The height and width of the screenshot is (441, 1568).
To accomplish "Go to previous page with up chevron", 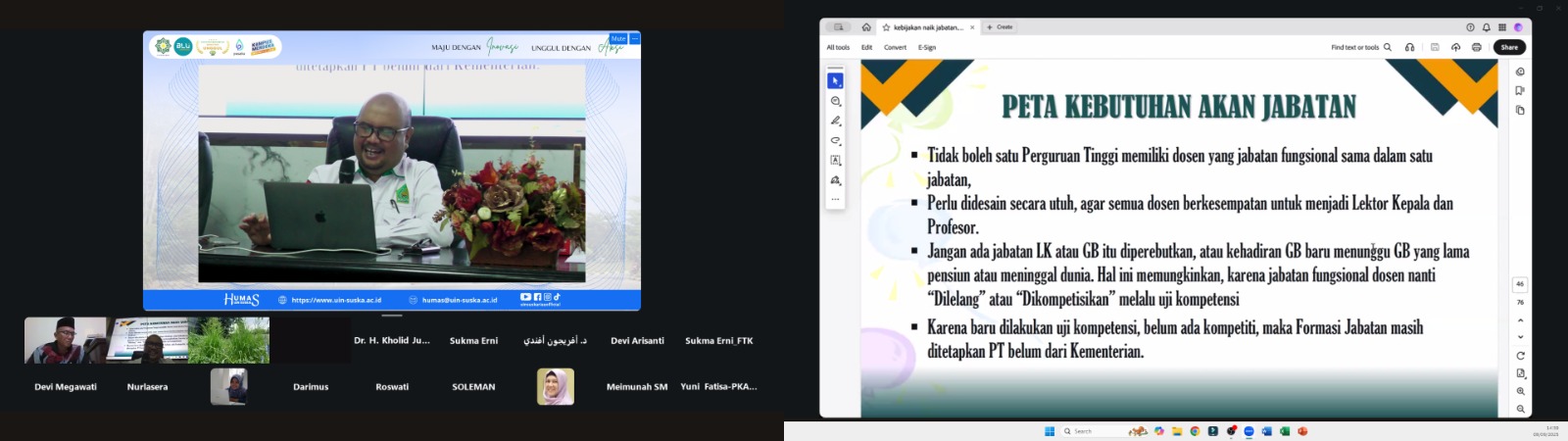I will (1520, 320).
